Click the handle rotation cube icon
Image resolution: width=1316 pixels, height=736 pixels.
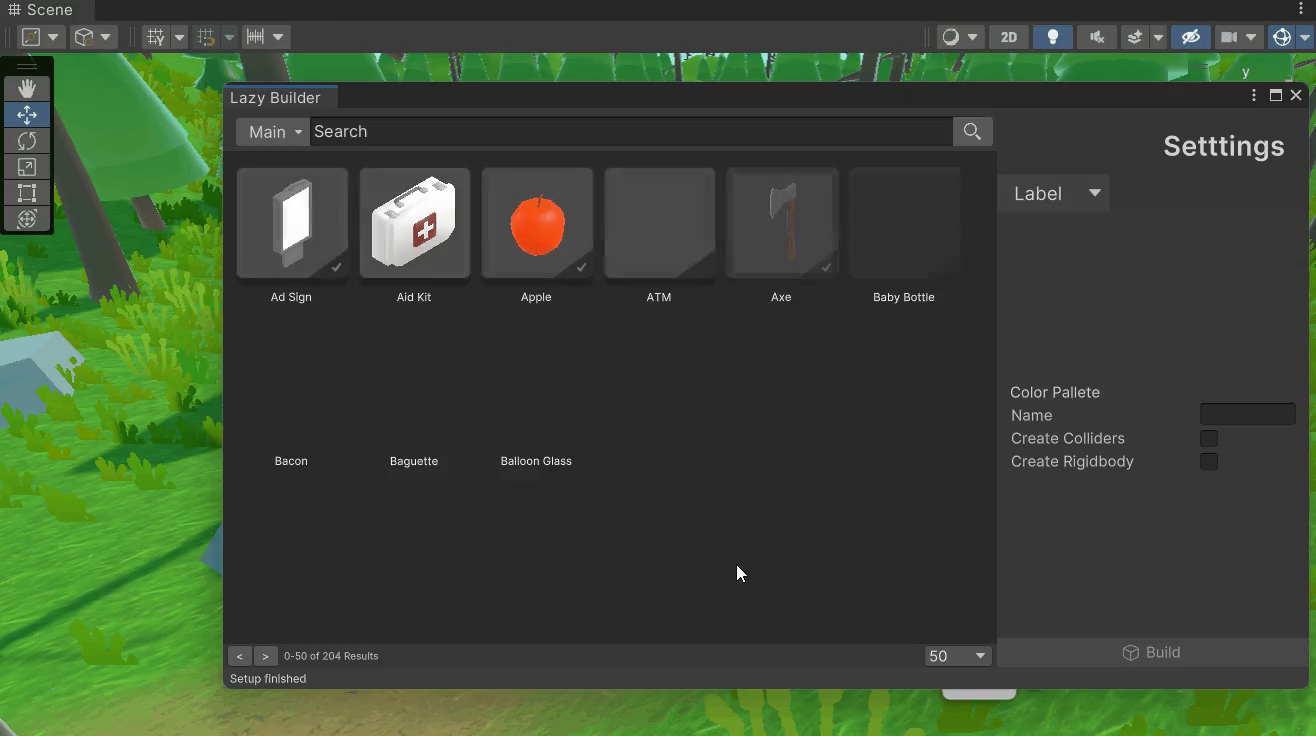point(84,37)
